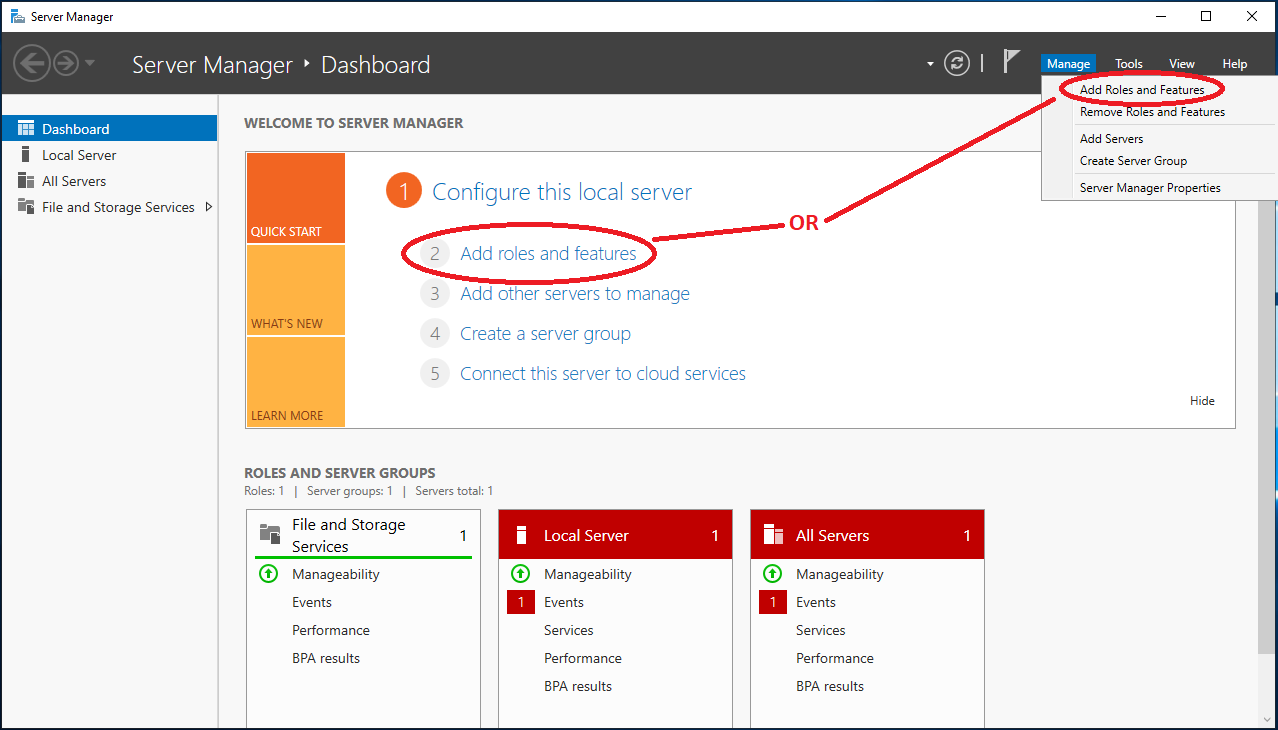Click the Local Server tile icon

521,535
